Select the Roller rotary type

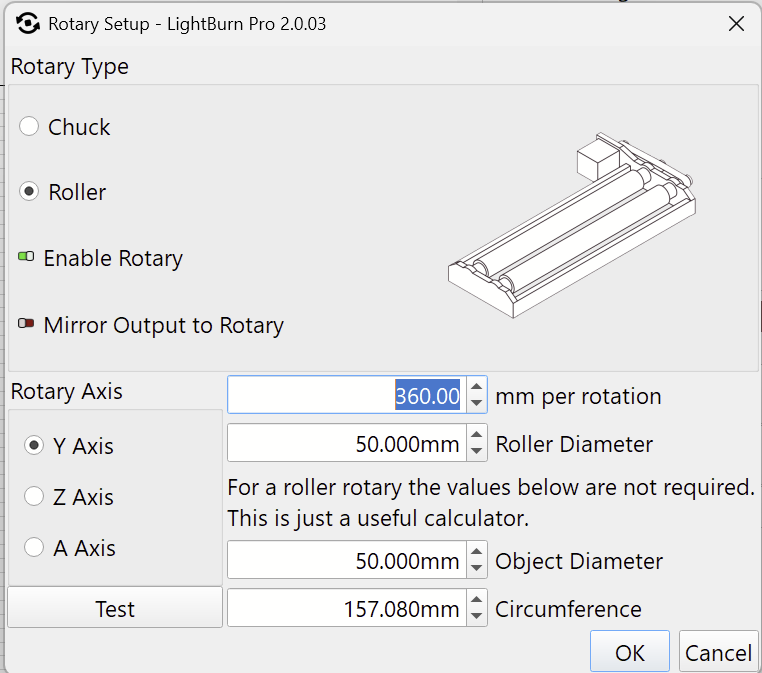29,191
